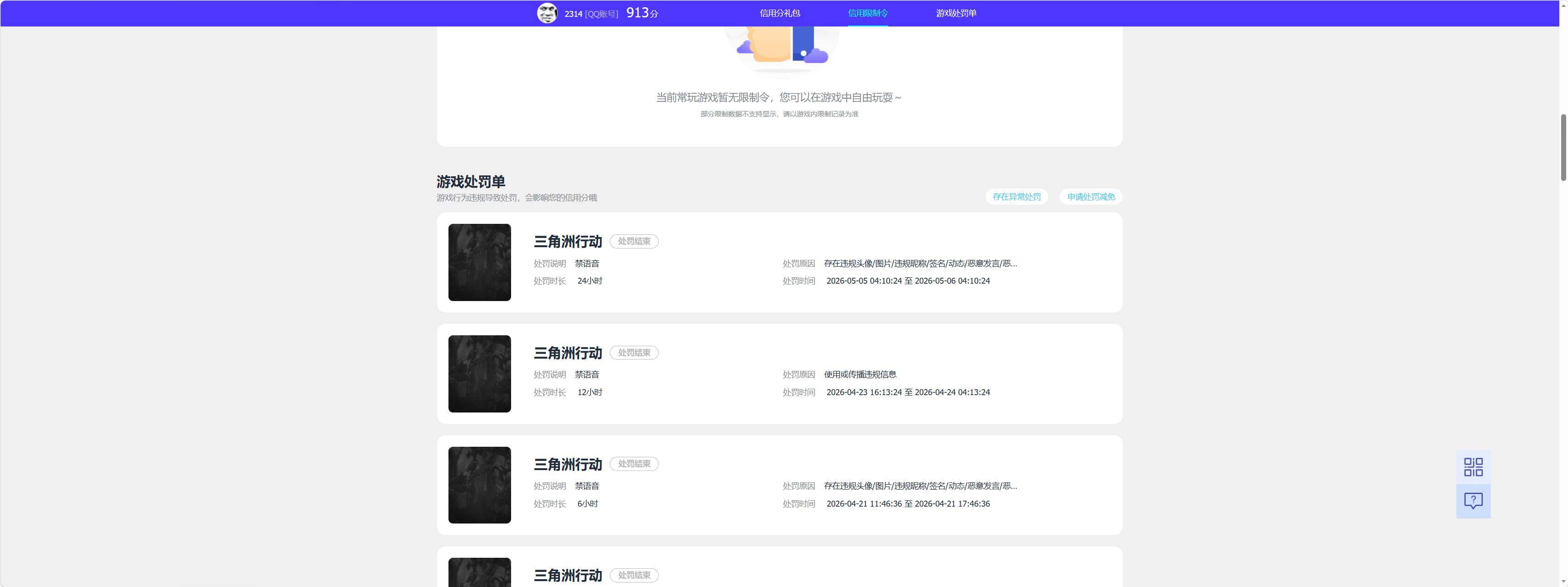Open the game thumbnail of the 6小时 penalty
The height and width of the screenshot is (587, 1568).
point(480,485)
